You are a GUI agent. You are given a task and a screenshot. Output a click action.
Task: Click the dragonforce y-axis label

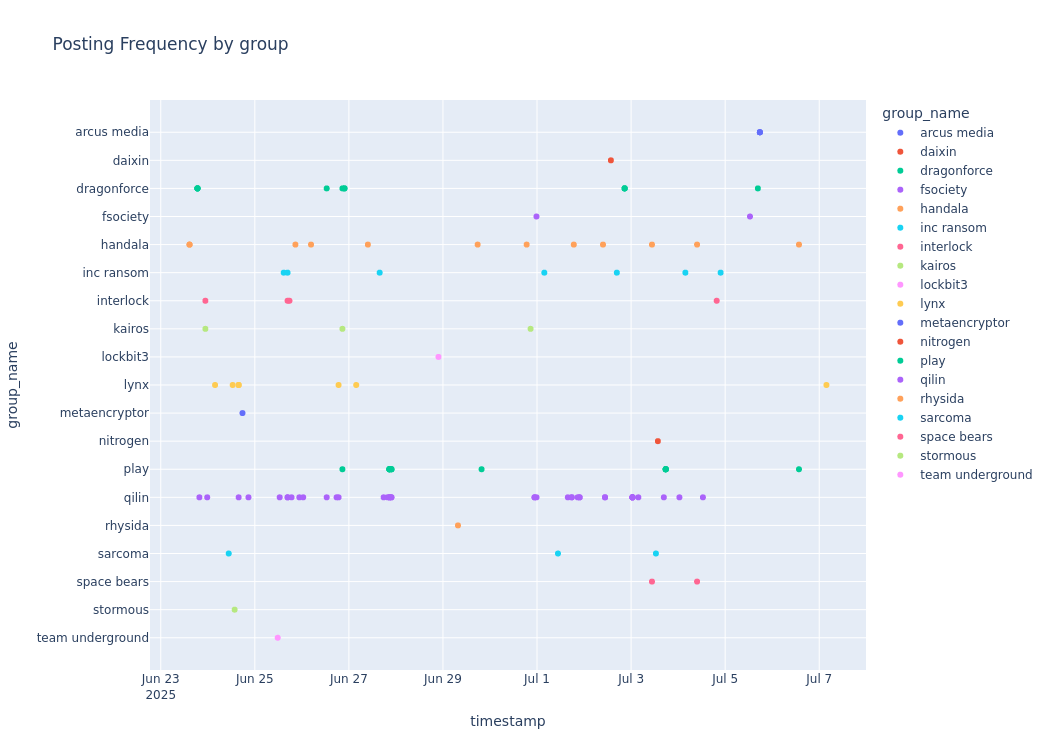pyautogui.click(x=112, y=189)
